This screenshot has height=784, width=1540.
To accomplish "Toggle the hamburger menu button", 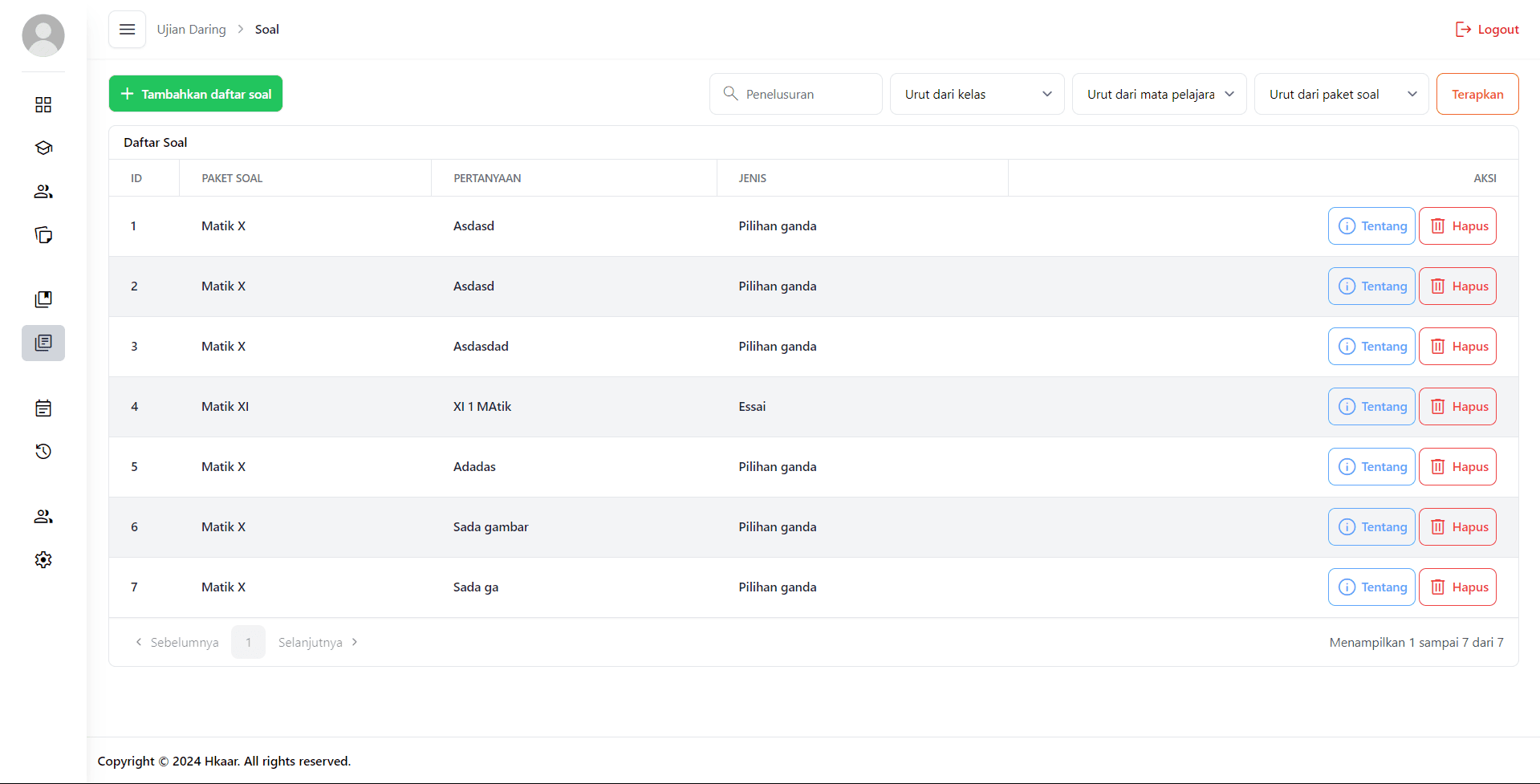I will tap(127, 30).
